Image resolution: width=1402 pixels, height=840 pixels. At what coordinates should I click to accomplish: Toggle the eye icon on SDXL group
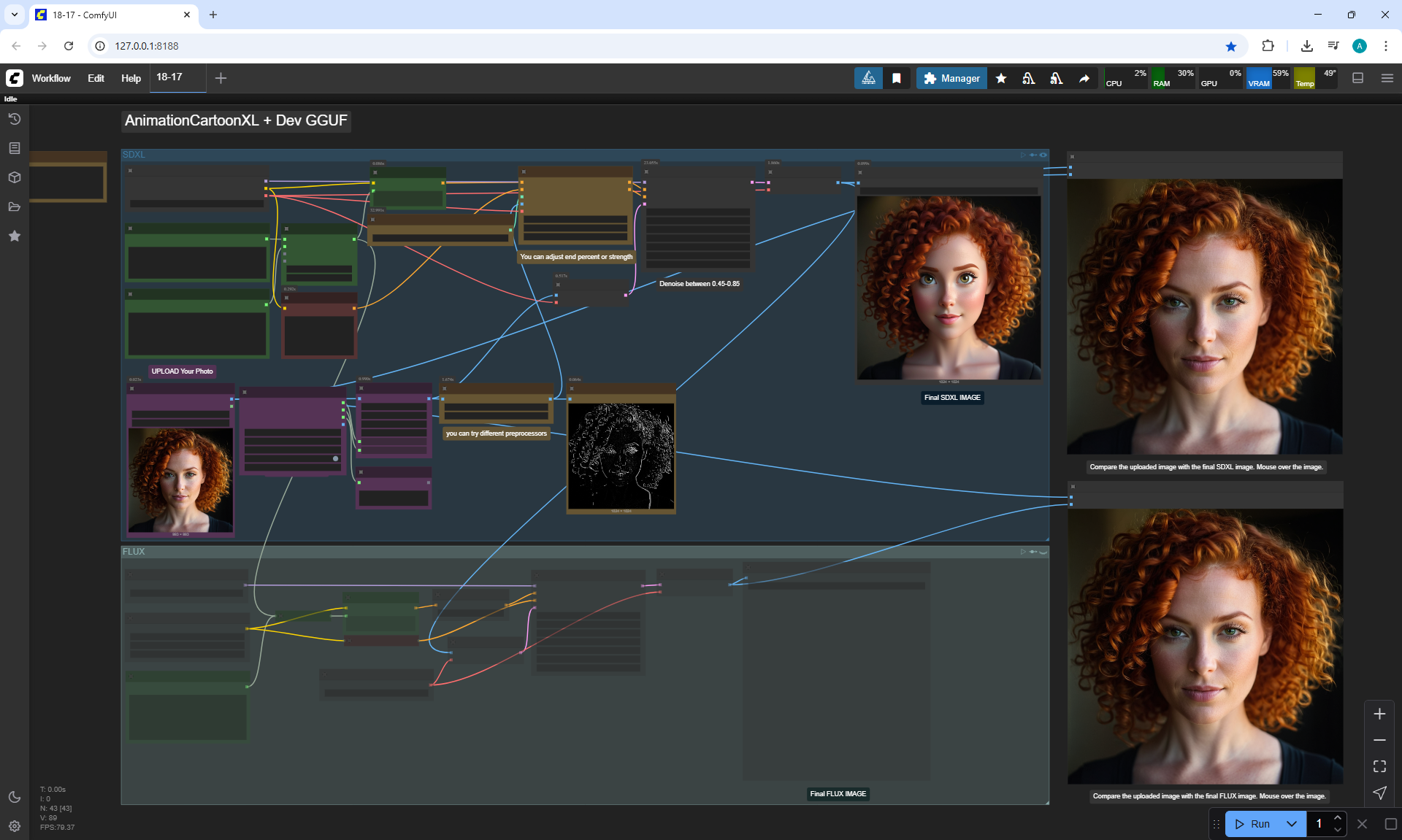[x=1043, y=155]
